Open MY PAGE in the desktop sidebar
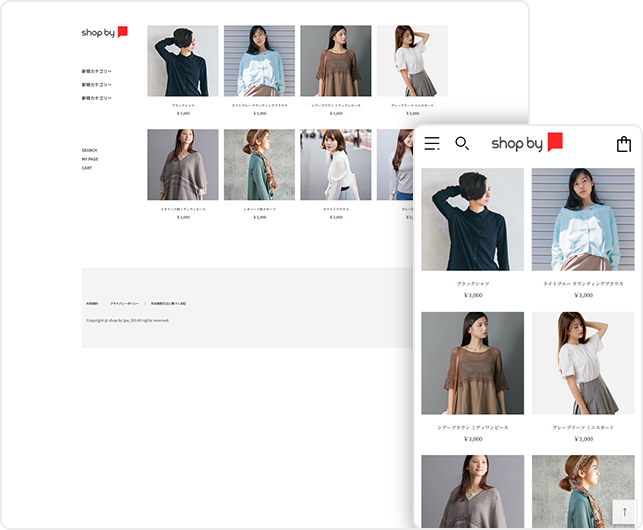This screenshot has width=643, height=530. coord(90,159)
